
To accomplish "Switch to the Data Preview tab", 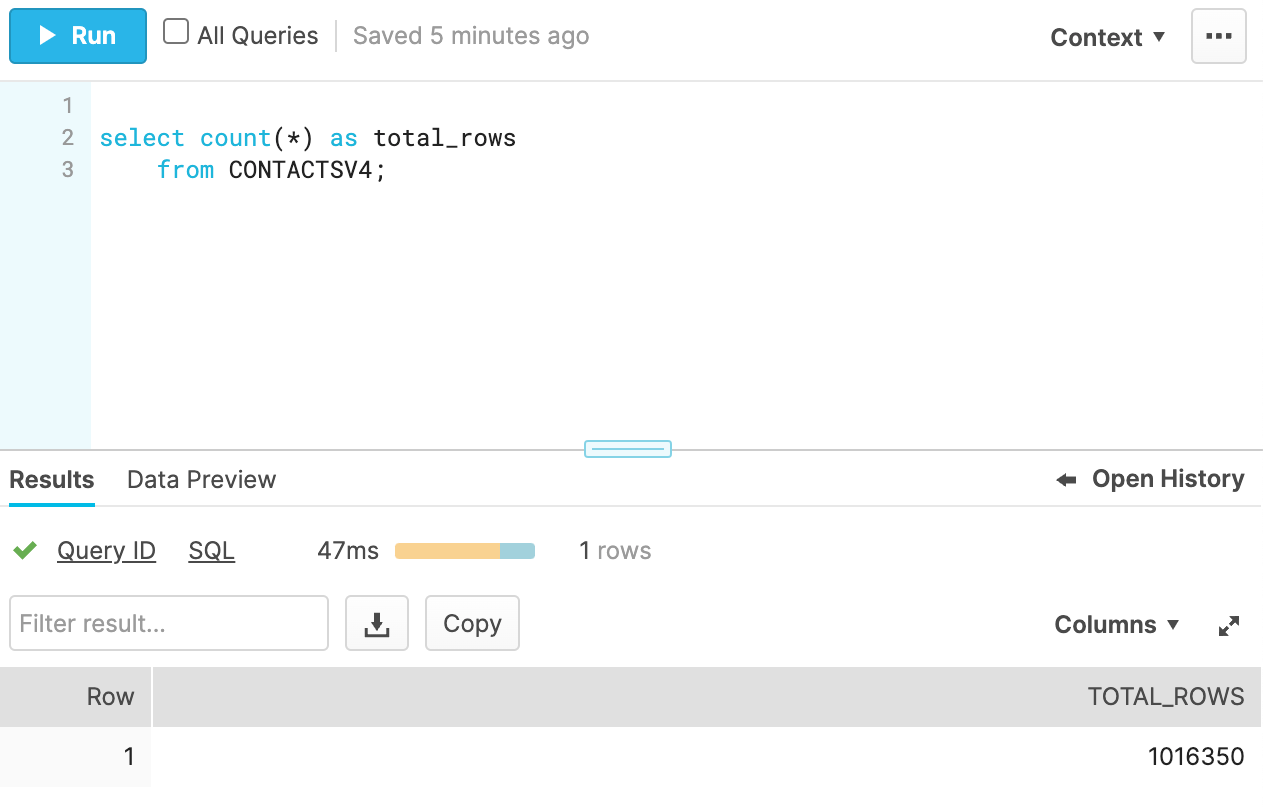I will tap(201, 480).
